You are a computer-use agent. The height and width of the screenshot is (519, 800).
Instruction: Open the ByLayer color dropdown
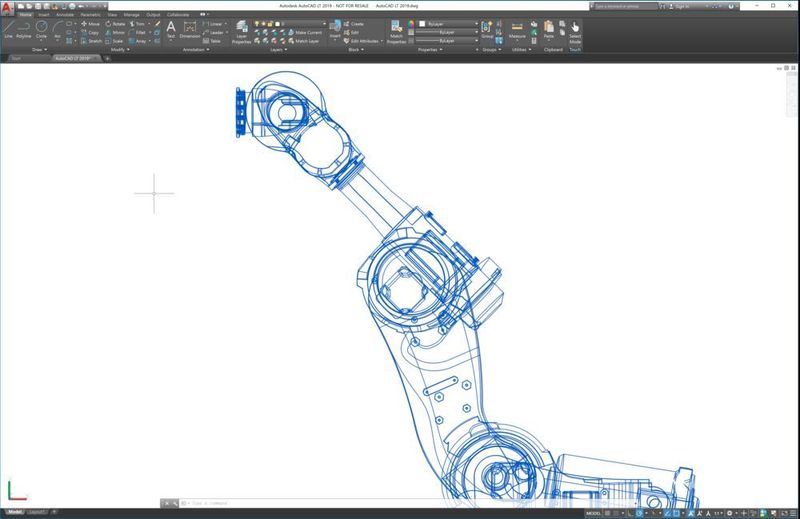448,24
